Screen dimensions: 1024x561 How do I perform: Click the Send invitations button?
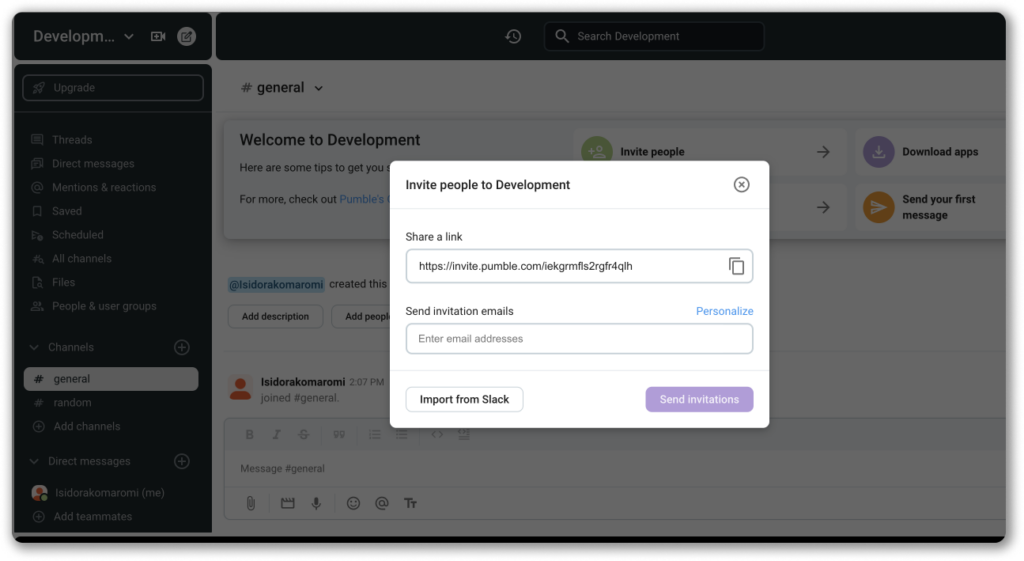pyautogui.click(x=699, y=399)
